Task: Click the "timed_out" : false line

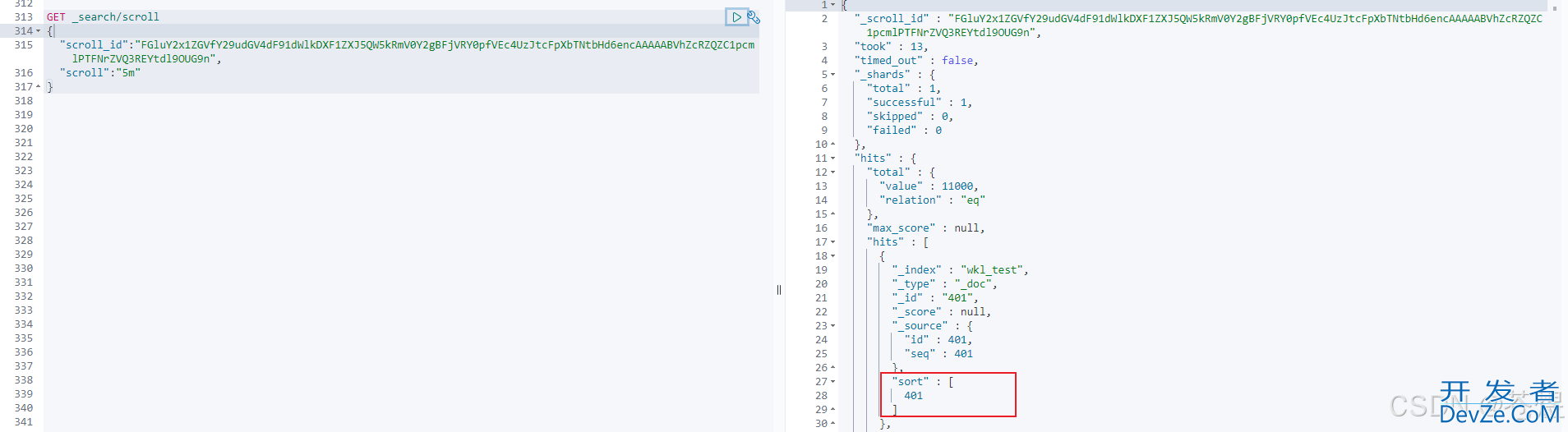Action: click(x=916, y=61)
